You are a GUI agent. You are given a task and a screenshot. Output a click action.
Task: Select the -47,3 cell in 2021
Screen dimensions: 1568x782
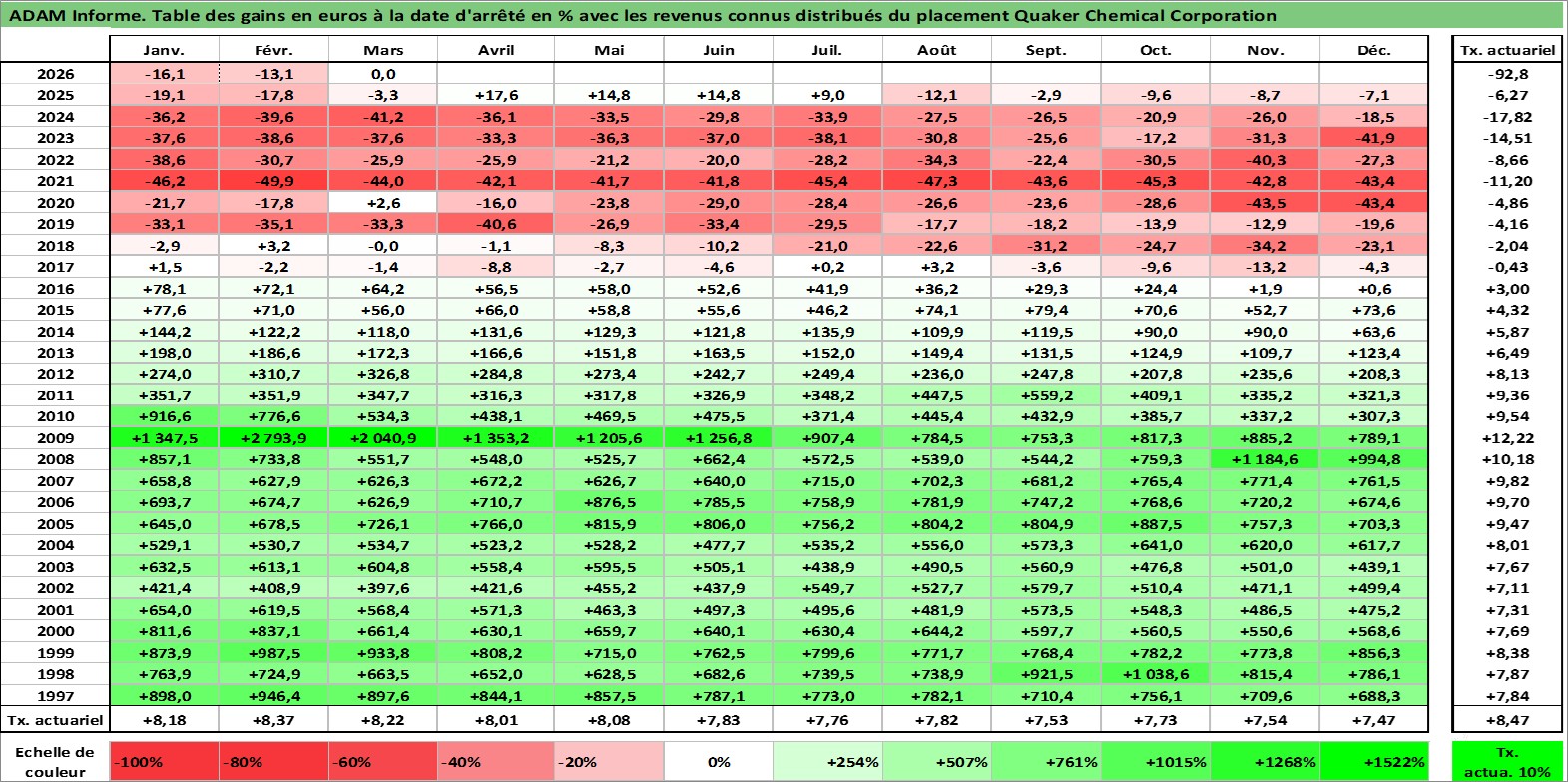(x=936, y=181)
